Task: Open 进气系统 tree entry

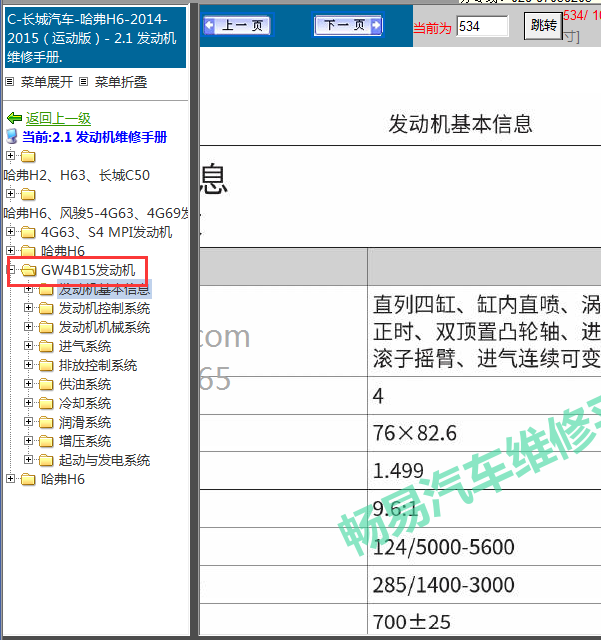Action: (x=85, y=346)
